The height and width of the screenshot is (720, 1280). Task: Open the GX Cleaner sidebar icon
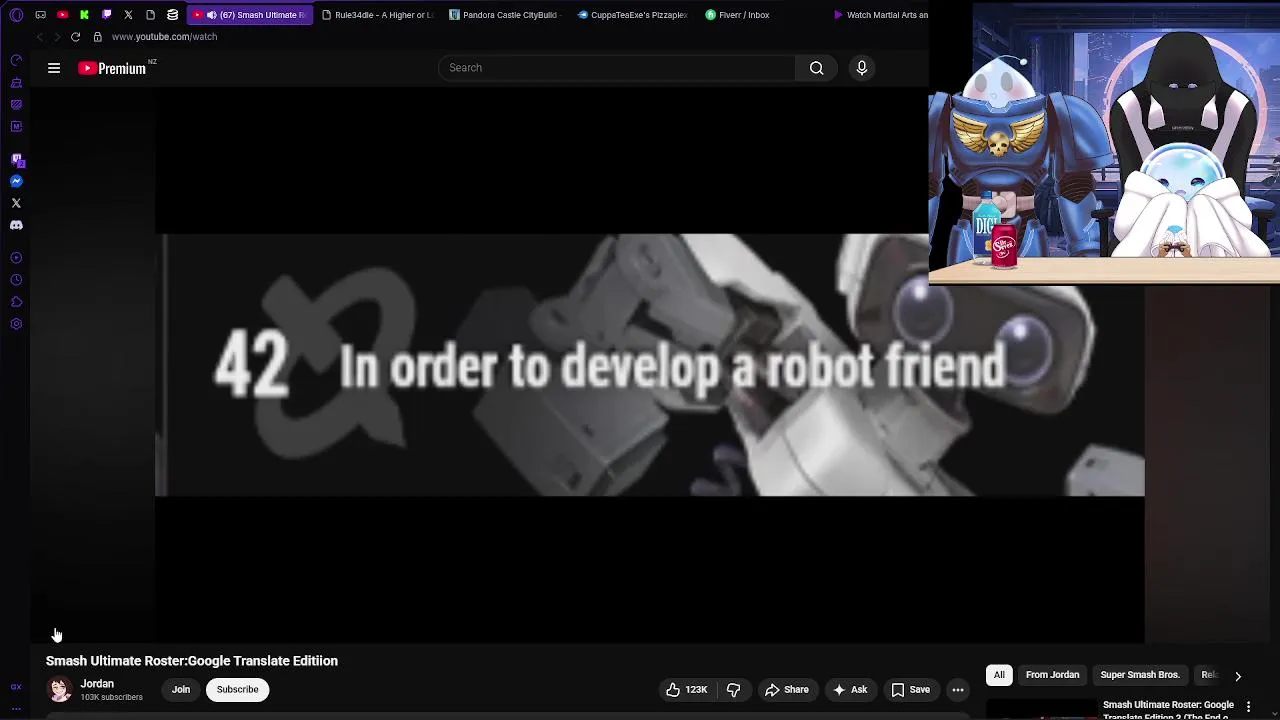click(x=16, y=82)
